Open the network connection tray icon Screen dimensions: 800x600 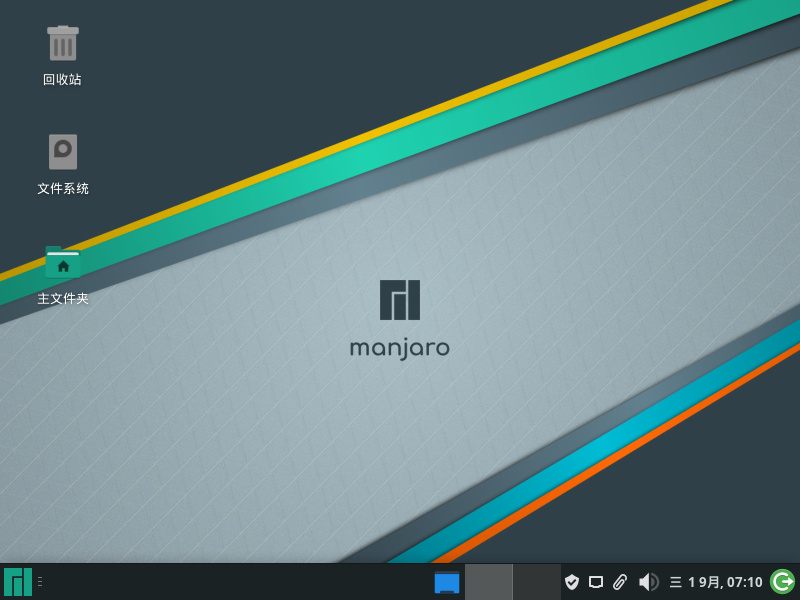pos(596,582)
